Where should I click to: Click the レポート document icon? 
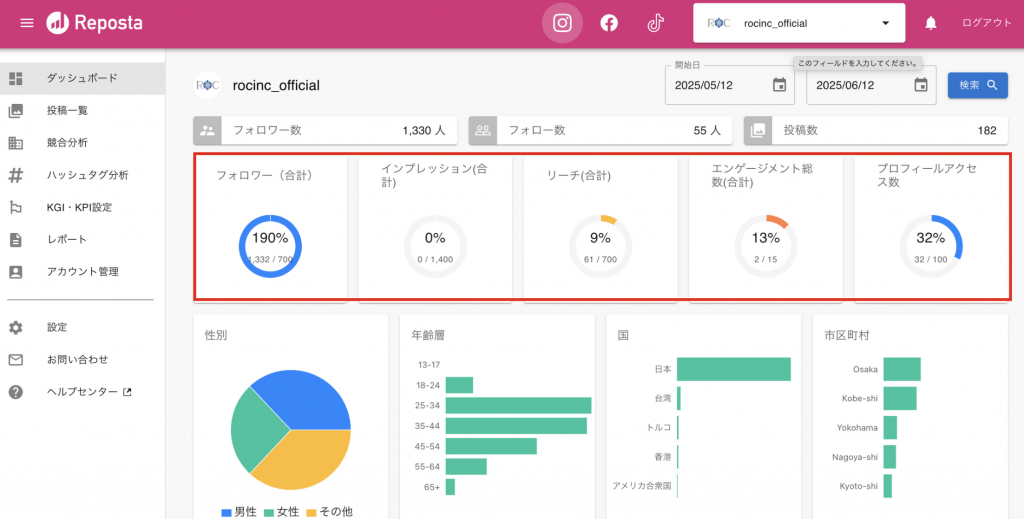click(x=16, y=240)
